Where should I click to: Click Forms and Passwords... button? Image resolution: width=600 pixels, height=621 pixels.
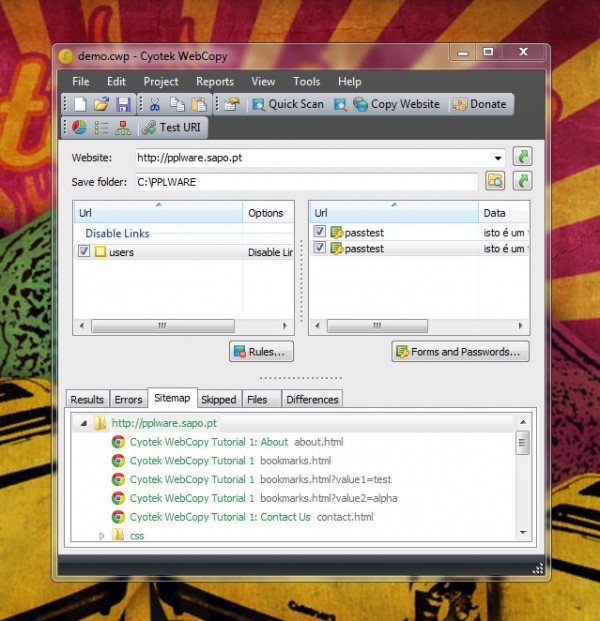461,351
